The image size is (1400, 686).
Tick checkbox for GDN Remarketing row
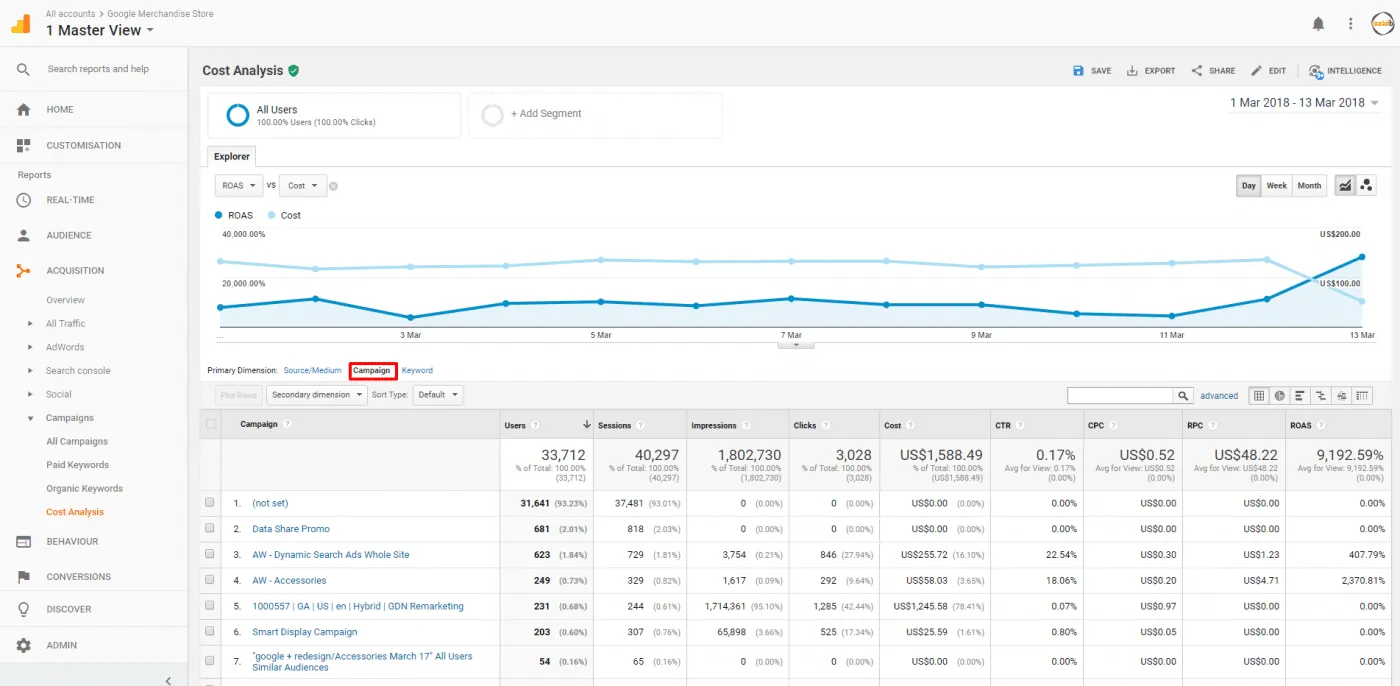tap(210, 606)
